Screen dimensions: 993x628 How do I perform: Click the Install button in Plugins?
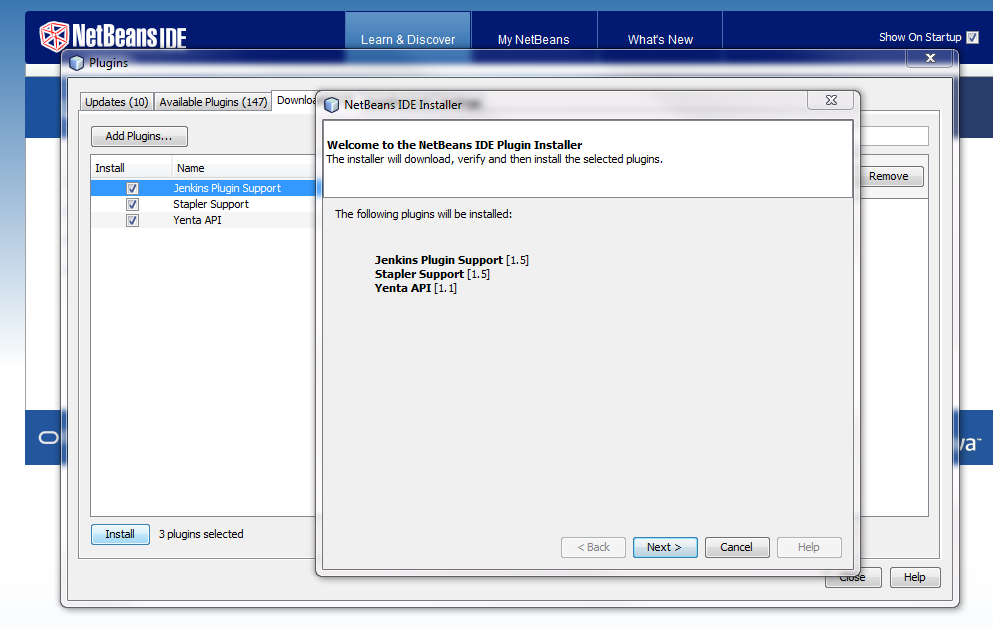[x=120, y=534]
